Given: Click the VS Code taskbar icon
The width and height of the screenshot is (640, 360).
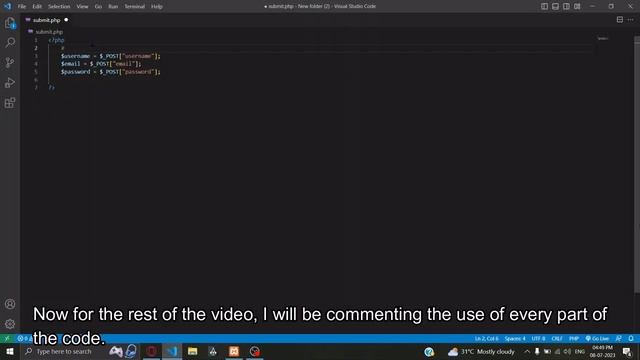Looking at the screenshot, I should coord(172,351).
